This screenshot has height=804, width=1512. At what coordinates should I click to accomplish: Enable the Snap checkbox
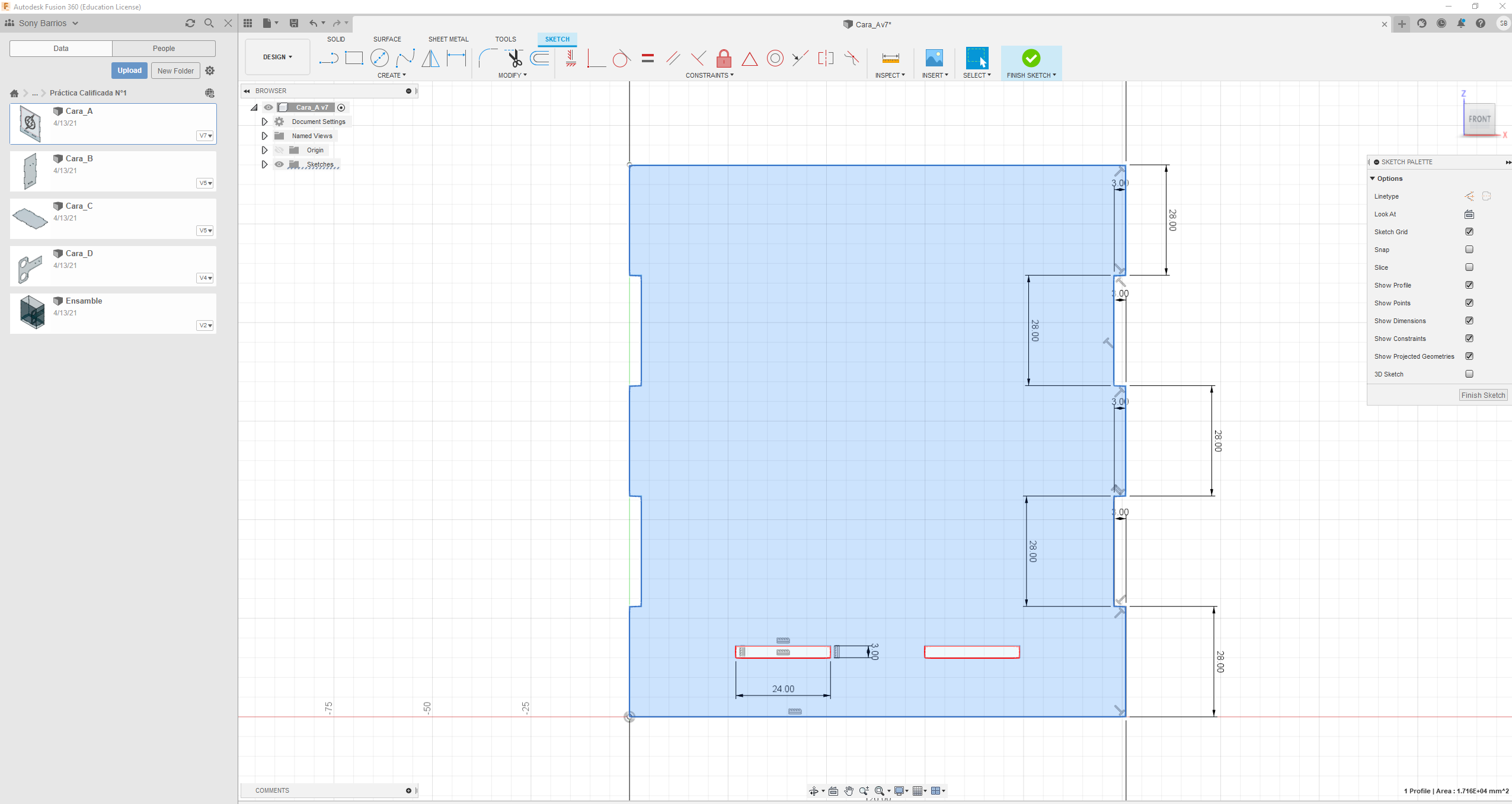tap(1469, 249)
